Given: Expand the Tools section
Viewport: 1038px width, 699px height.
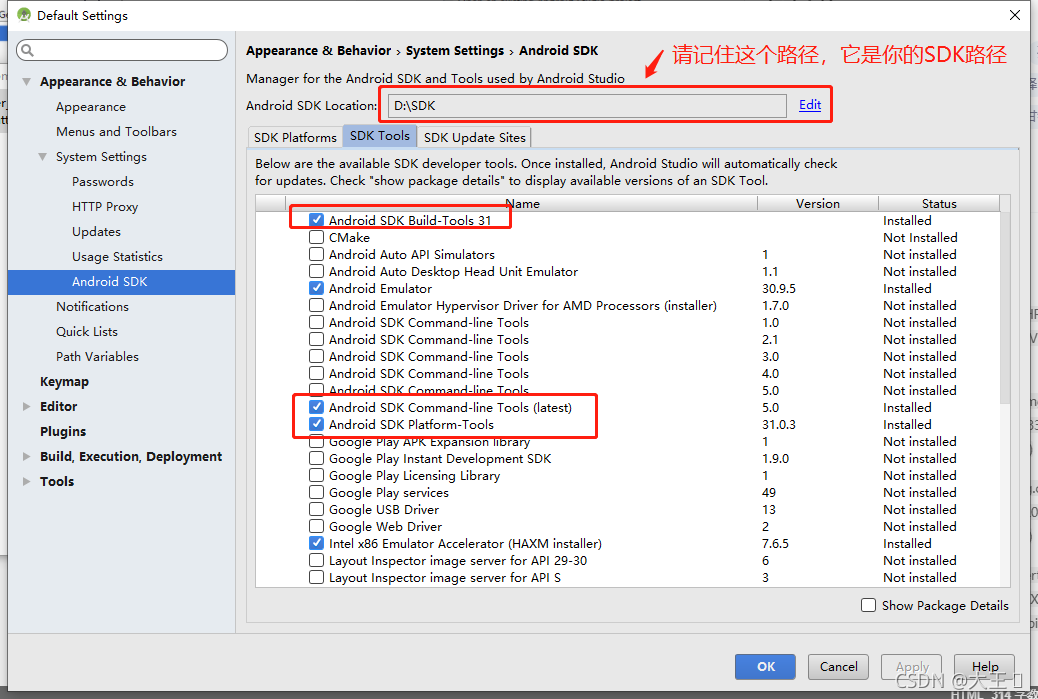Looking at the screenshot, I should (26, 481).
